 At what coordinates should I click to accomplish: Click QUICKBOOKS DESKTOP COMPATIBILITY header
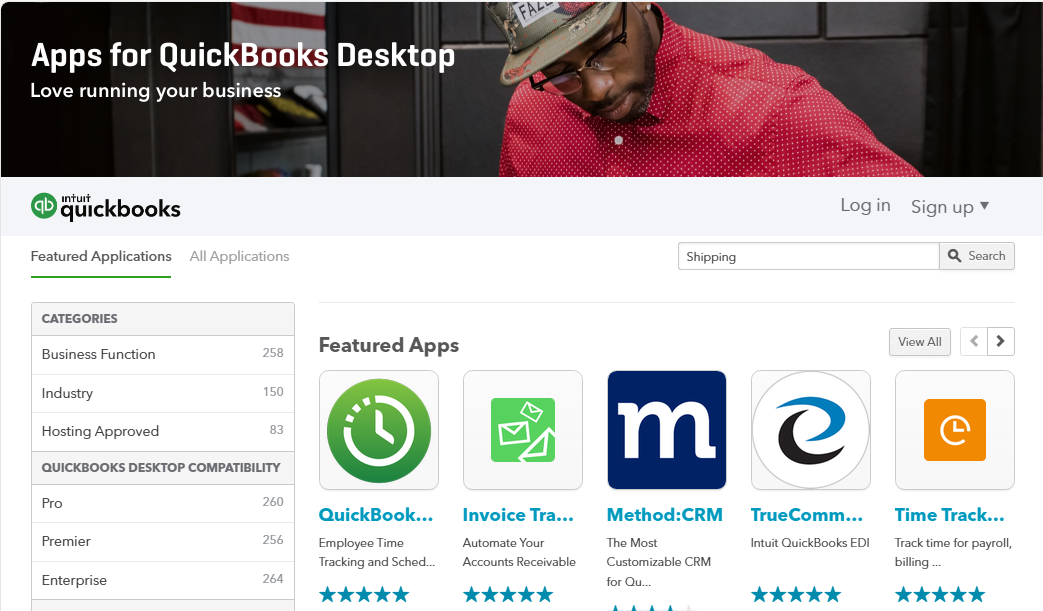pos(163,468)
